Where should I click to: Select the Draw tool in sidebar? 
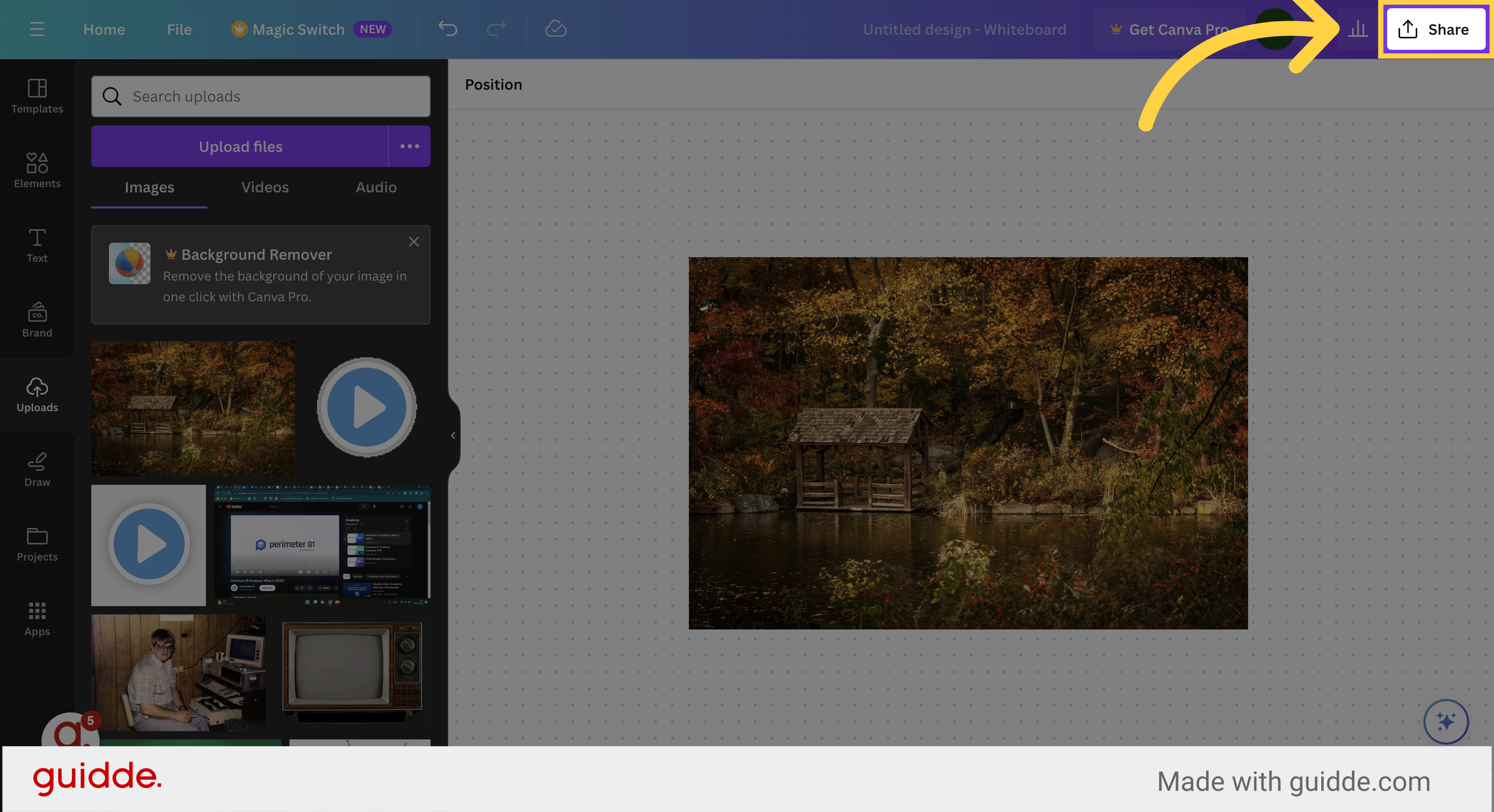[37, 467]
